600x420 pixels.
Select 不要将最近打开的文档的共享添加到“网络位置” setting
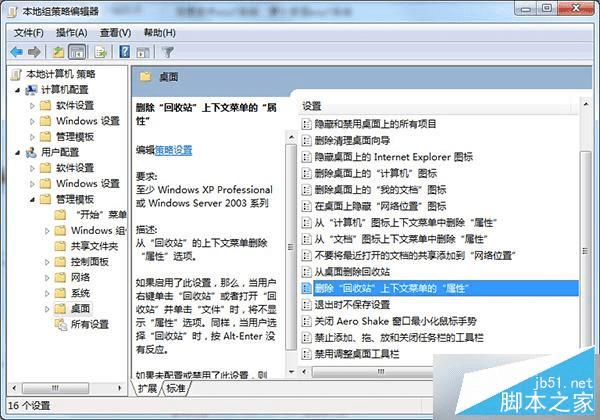click(x=415, y=256)
